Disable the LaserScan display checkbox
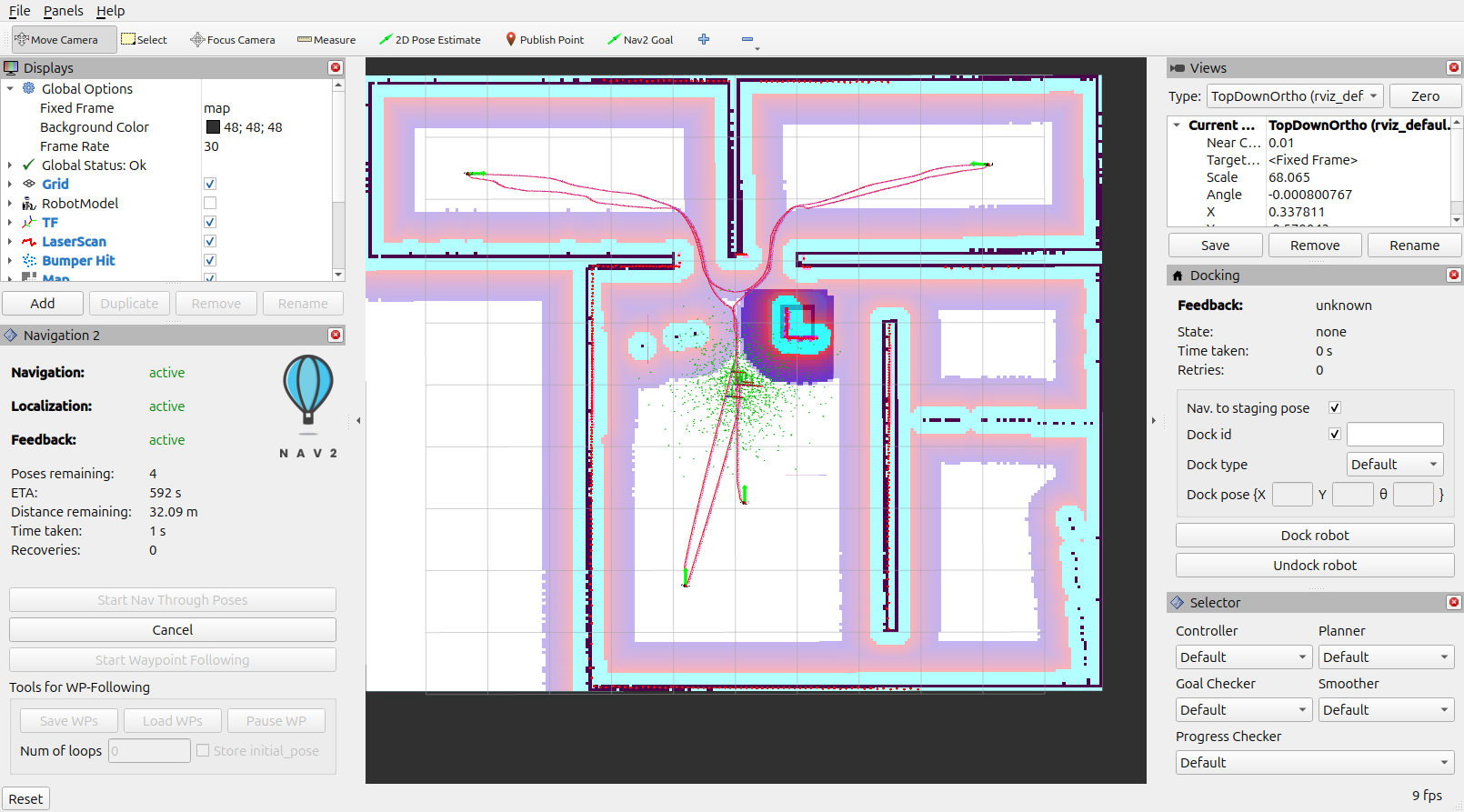 (x=210, y=241)
